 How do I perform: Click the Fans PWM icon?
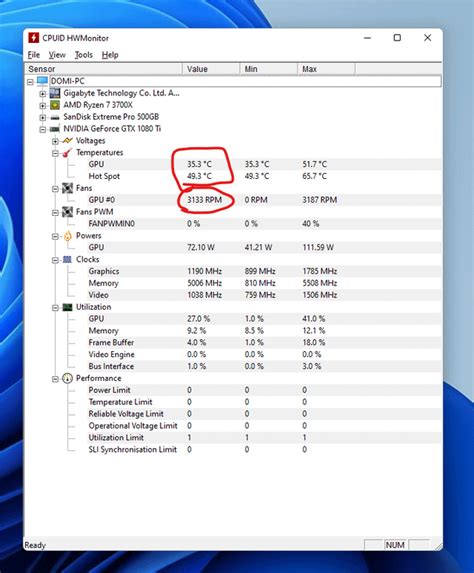point(68,212)
